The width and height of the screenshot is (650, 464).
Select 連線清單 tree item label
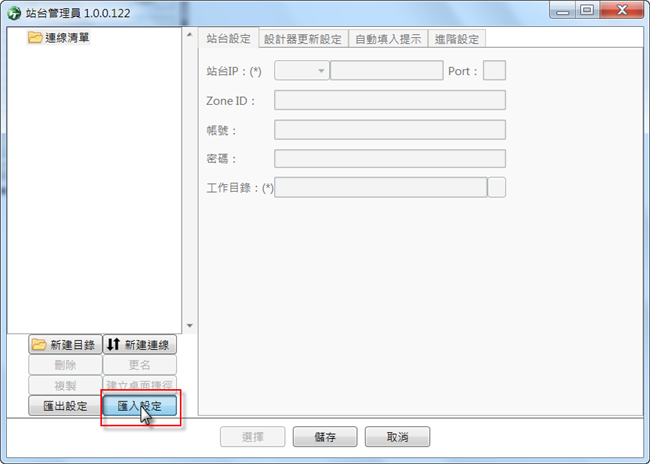pos(67,38)
